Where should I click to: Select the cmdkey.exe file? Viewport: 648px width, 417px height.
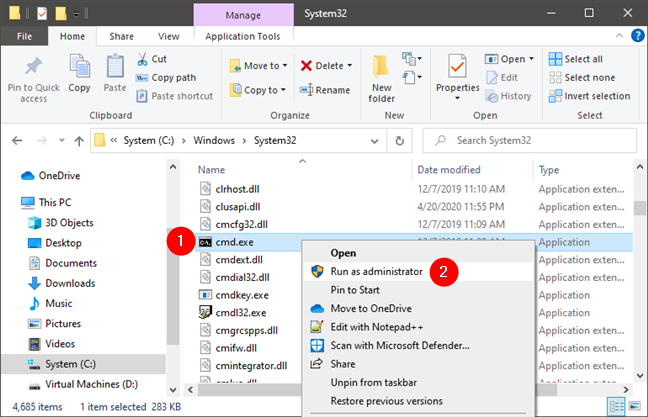[233, 295]
